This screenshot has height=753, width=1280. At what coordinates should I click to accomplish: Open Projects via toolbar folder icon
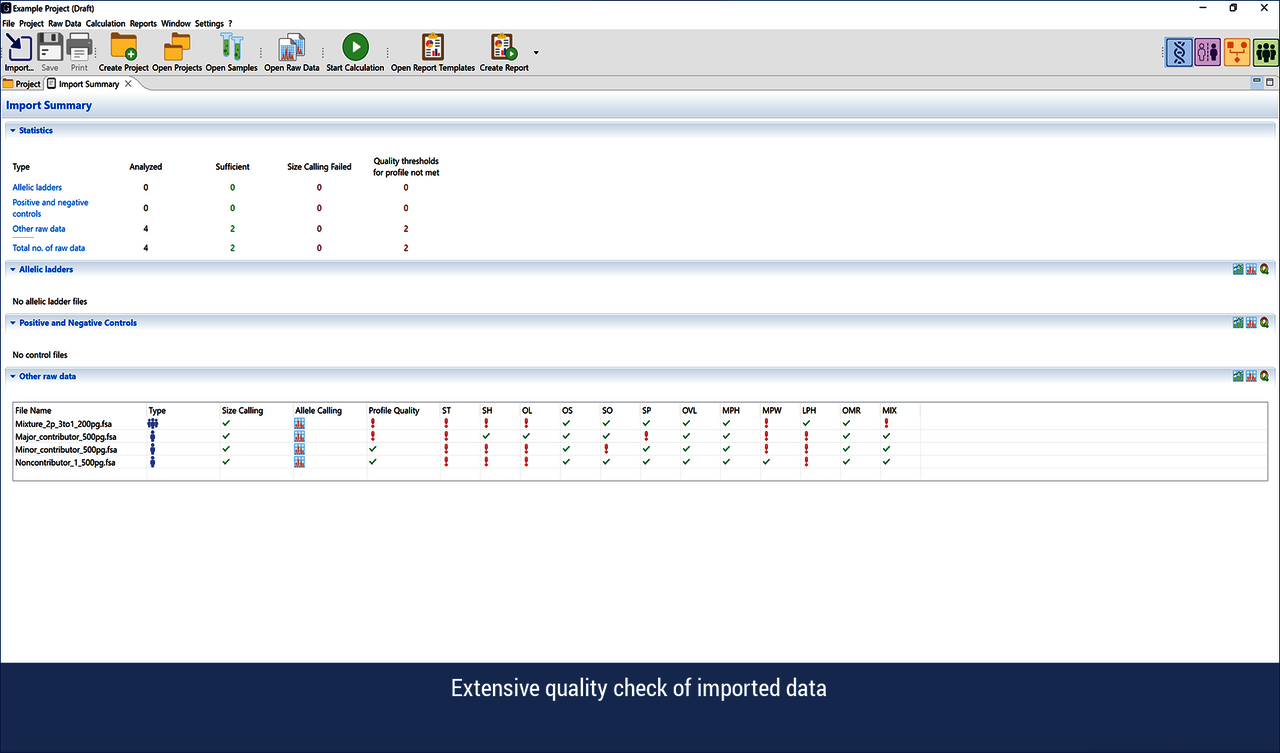click(x=177, y=47)
